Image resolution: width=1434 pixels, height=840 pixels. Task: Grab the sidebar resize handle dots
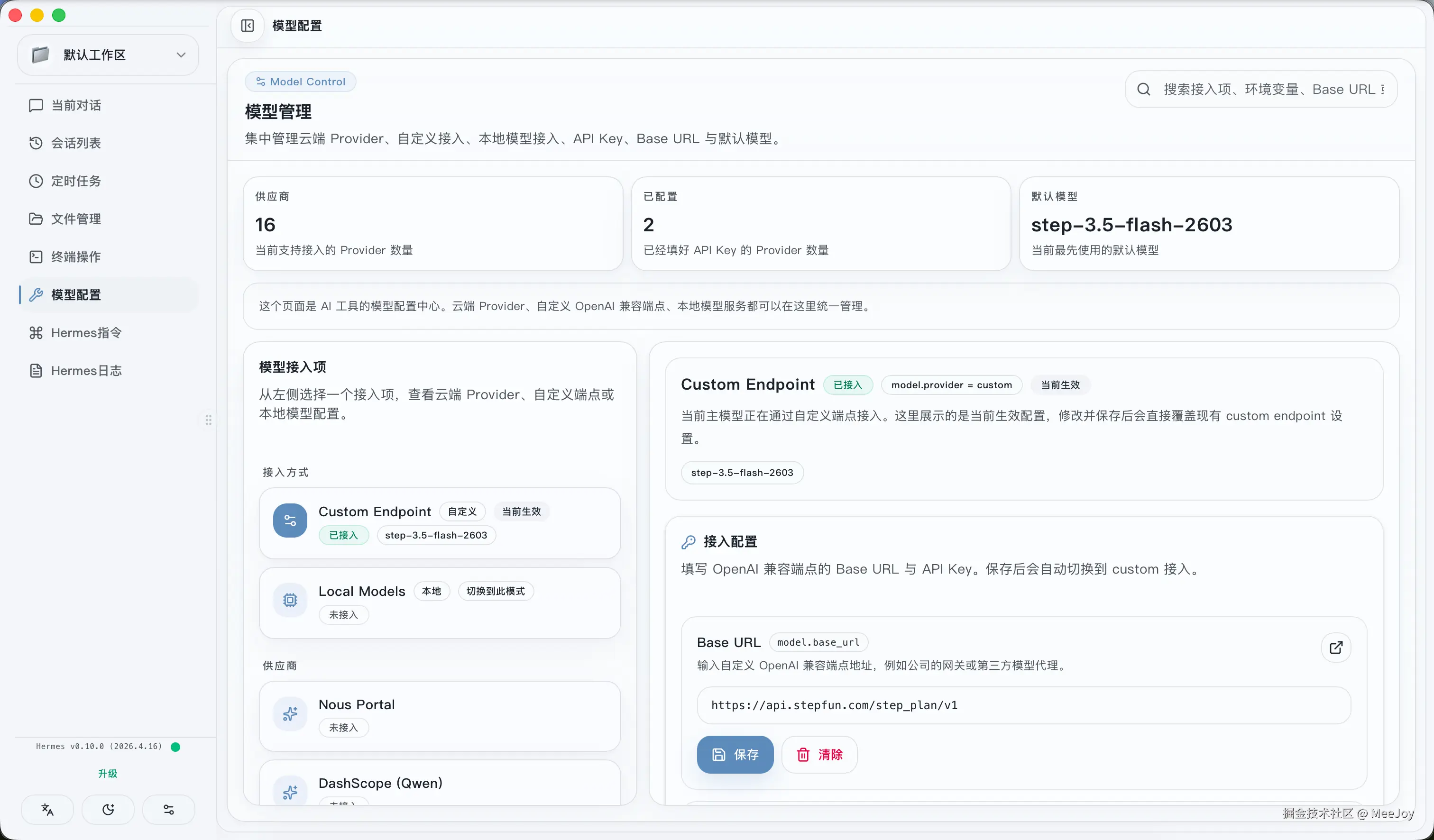click(x=209, y=420)
